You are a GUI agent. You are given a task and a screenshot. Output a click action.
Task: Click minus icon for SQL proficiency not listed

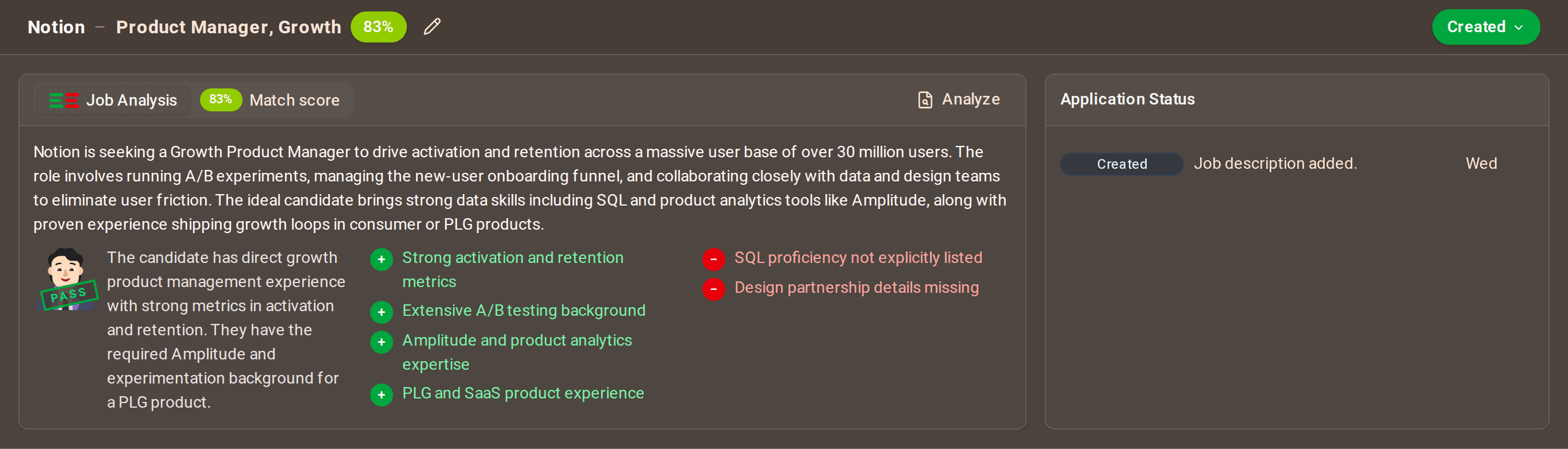[713, 259]
